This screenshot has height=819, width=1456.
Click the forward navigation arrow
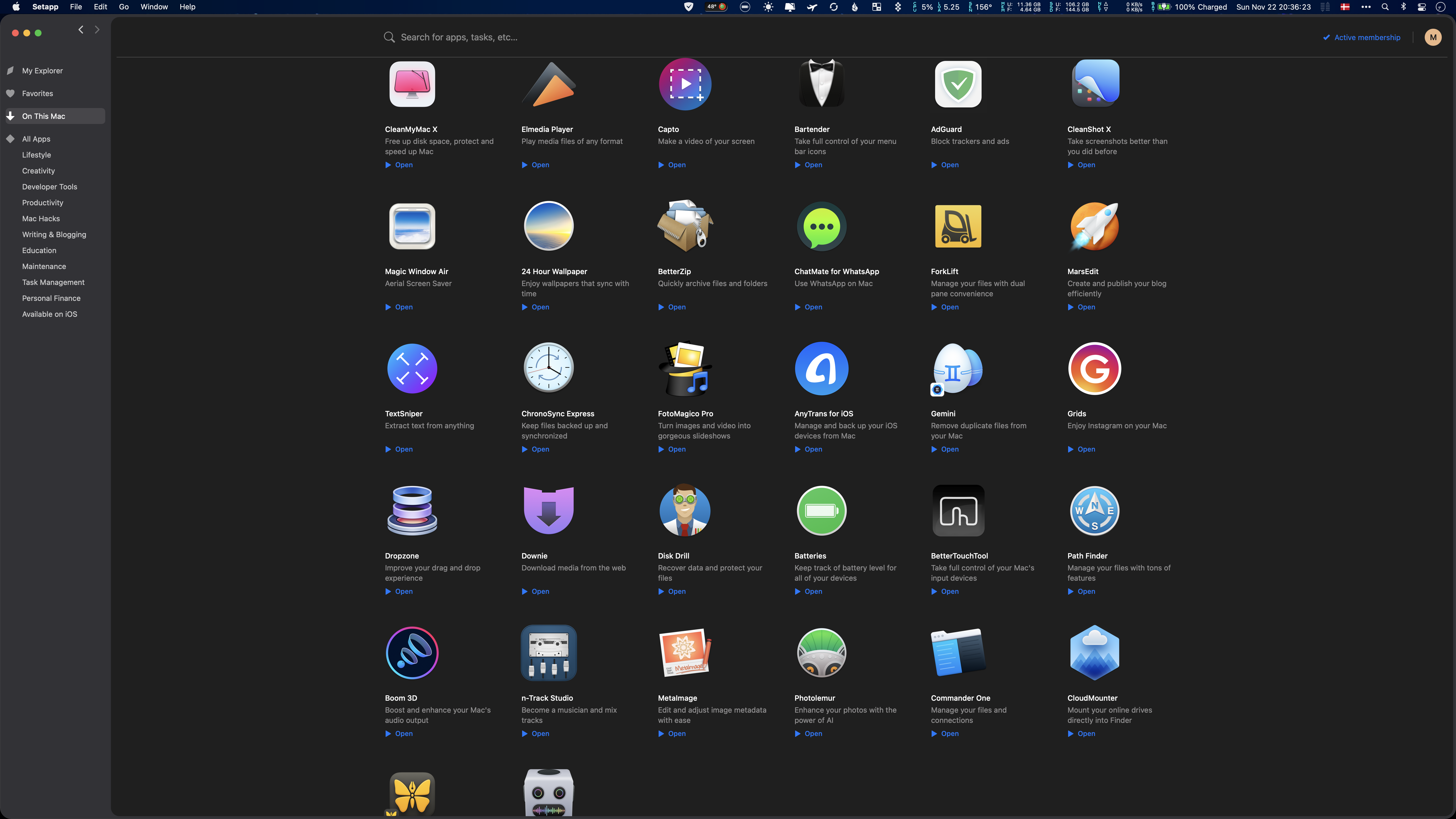(97, 29)
